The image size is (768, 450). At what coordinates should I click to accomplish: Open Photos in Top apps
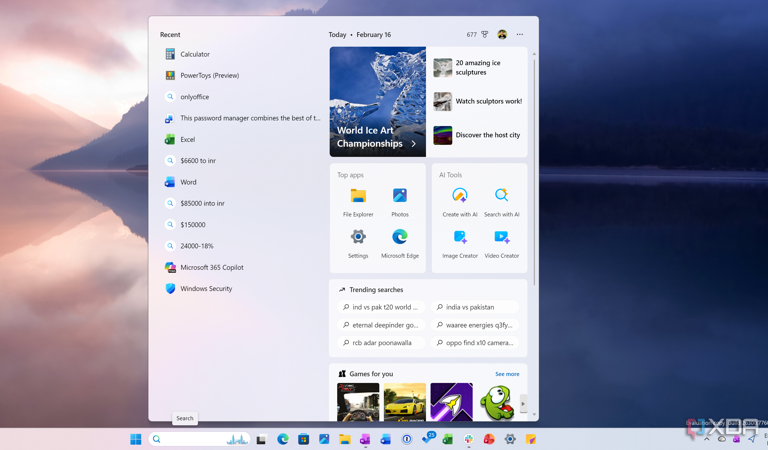pyautogui.click(x=400, y=203)
